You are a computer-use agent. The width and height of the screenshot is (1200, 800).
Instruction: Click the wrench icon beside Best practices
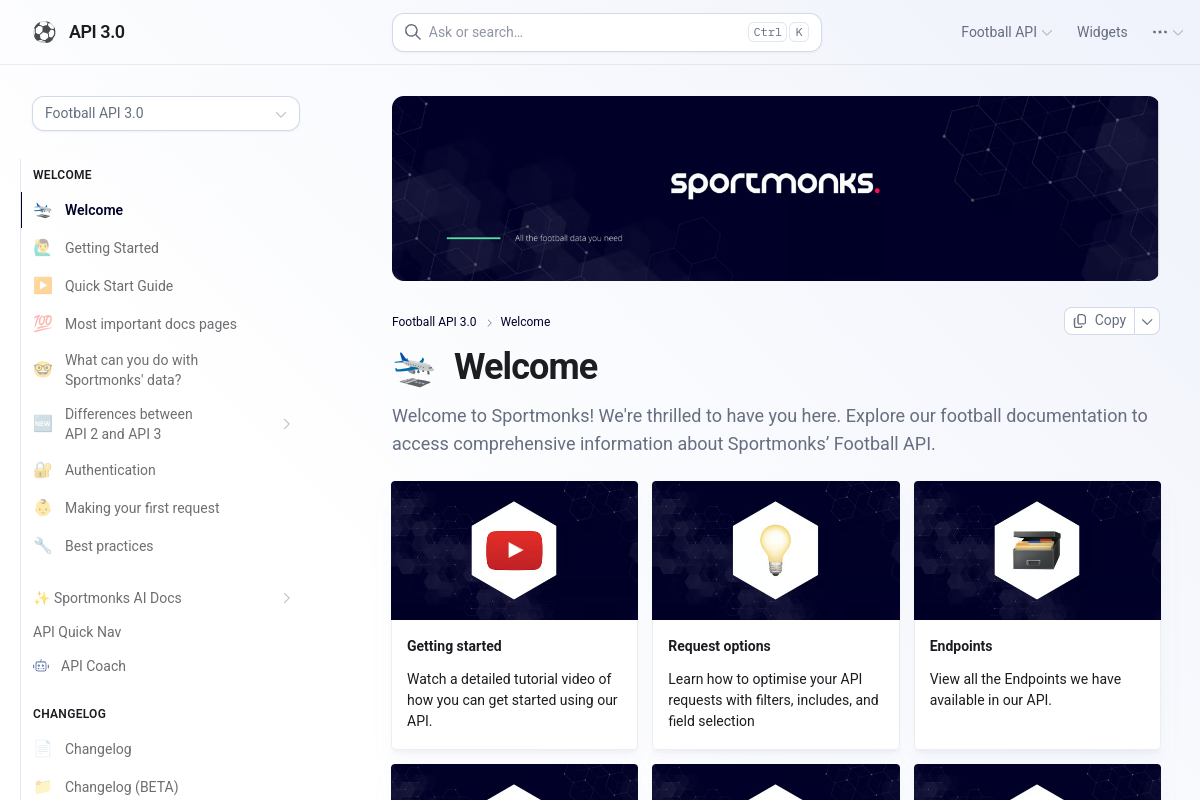click(x=42, y=546)
